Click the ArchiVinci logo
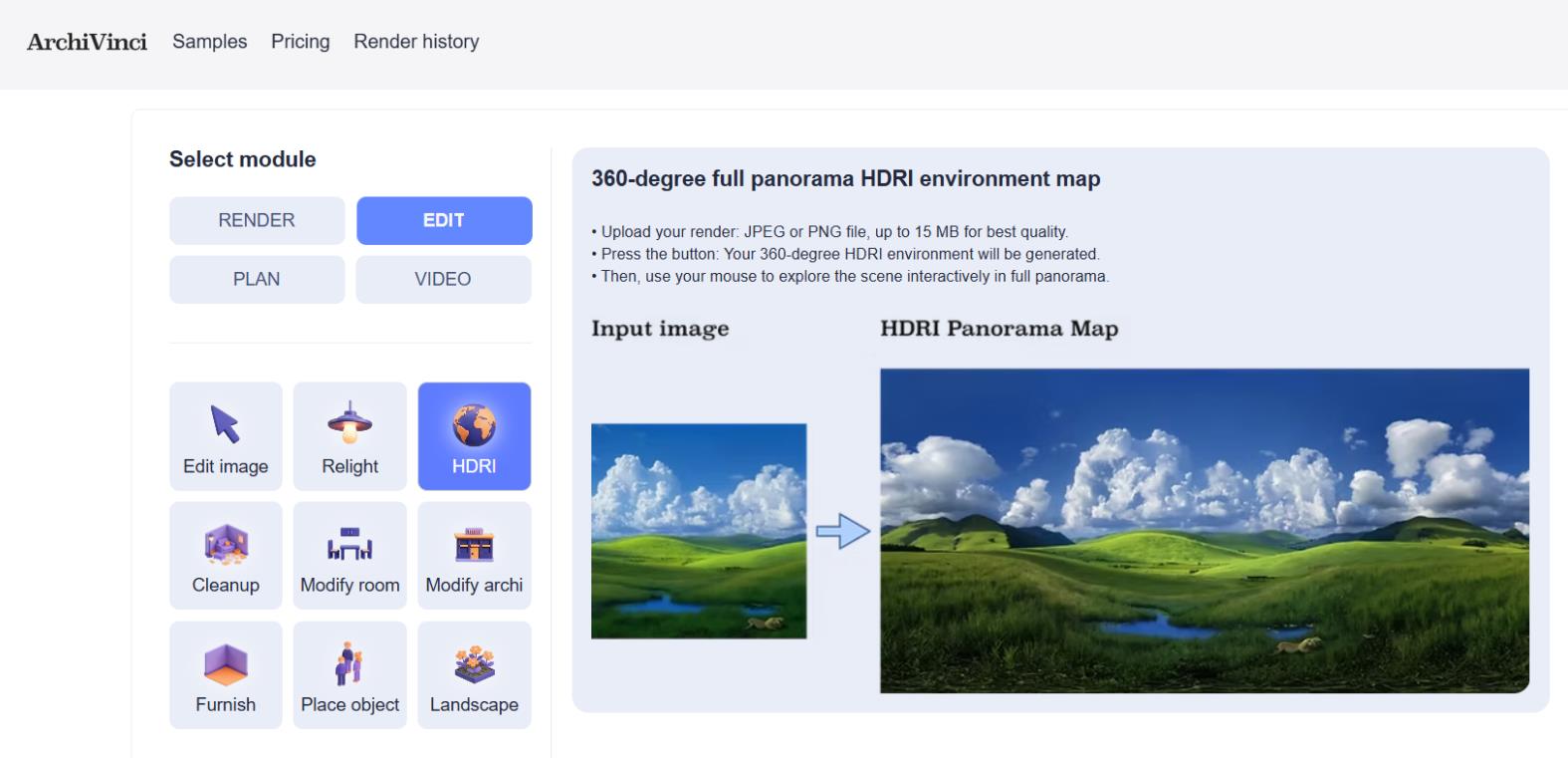This screenshot has width=1568, height=758. point(87,42)
